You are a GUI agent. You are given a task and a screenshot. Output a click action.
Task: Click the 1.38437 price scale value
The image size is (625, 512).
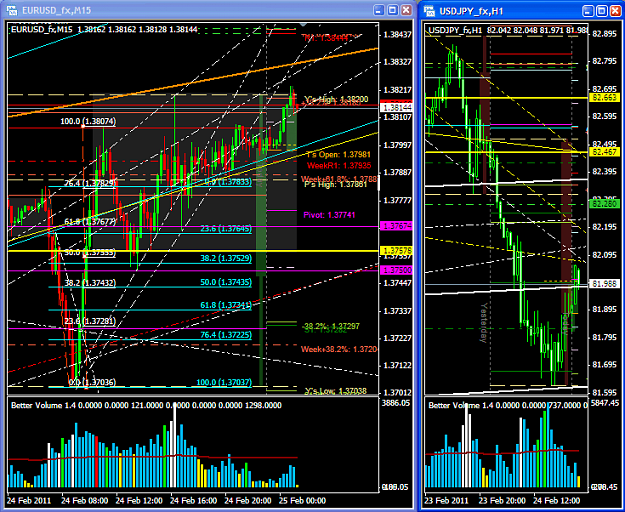tap(397, 35)
